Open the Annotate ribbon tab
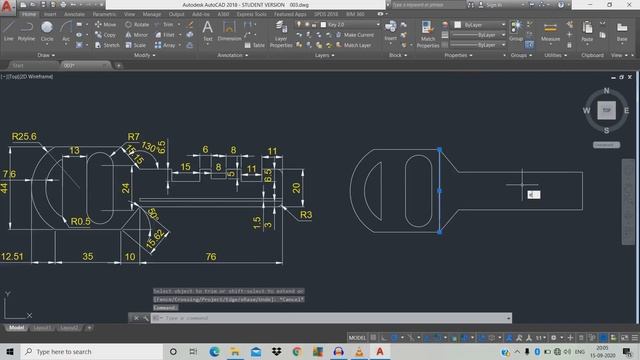 pyautogui.click(x=74, y=14)
